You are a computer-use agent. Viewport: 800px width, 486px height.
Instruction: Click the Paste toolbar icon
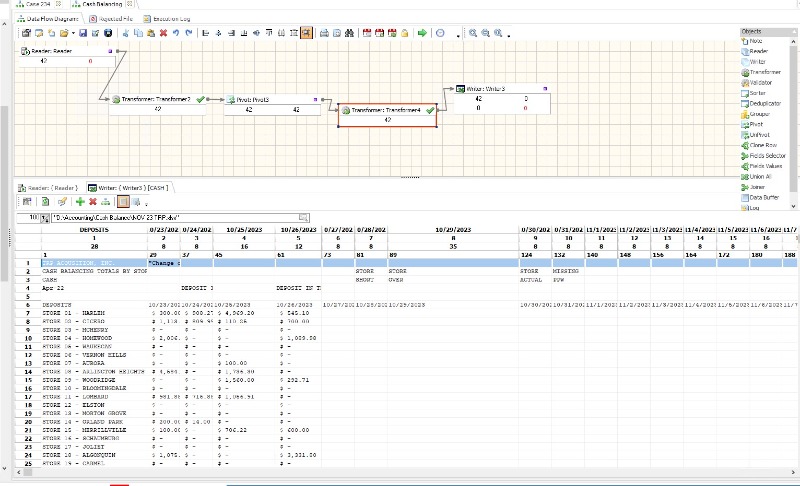point(151,33)
